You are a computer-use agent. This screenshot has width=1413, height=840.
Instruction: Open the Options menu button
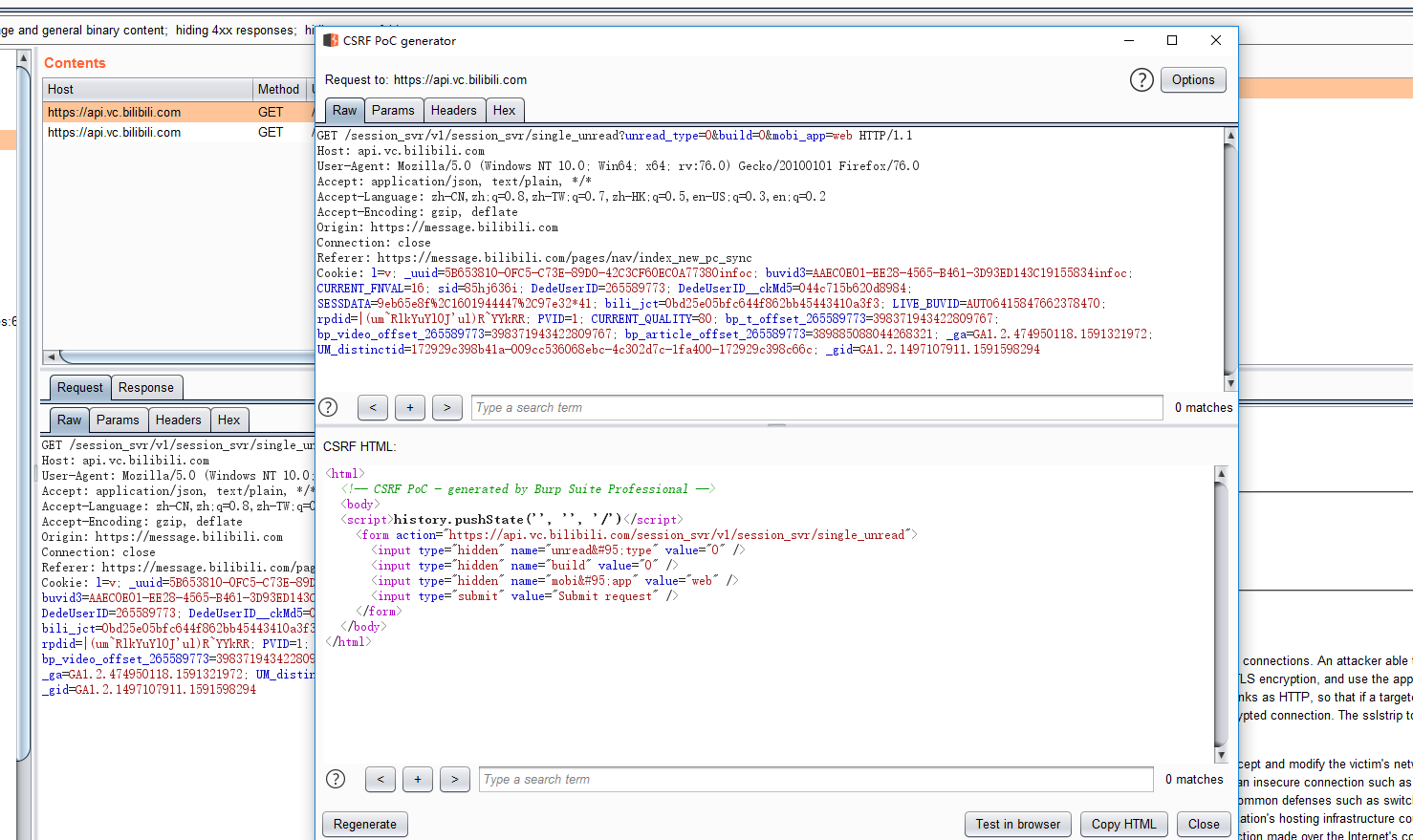pyautogui.click(x=1193, y=80)
